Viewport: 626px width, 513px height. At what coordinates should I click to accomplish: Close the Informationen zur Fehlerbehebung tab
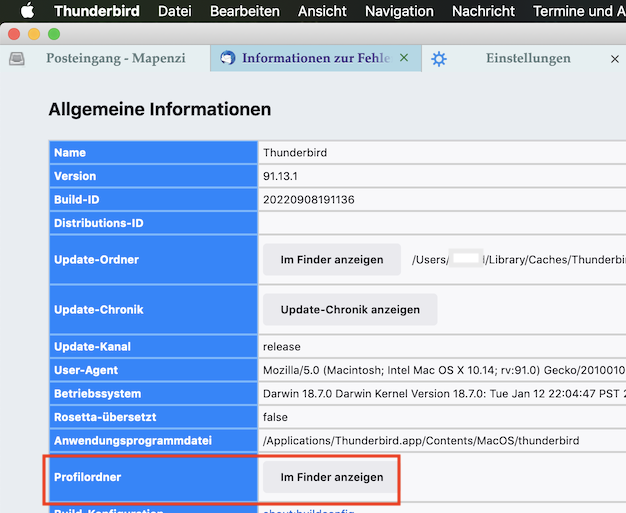404,58
